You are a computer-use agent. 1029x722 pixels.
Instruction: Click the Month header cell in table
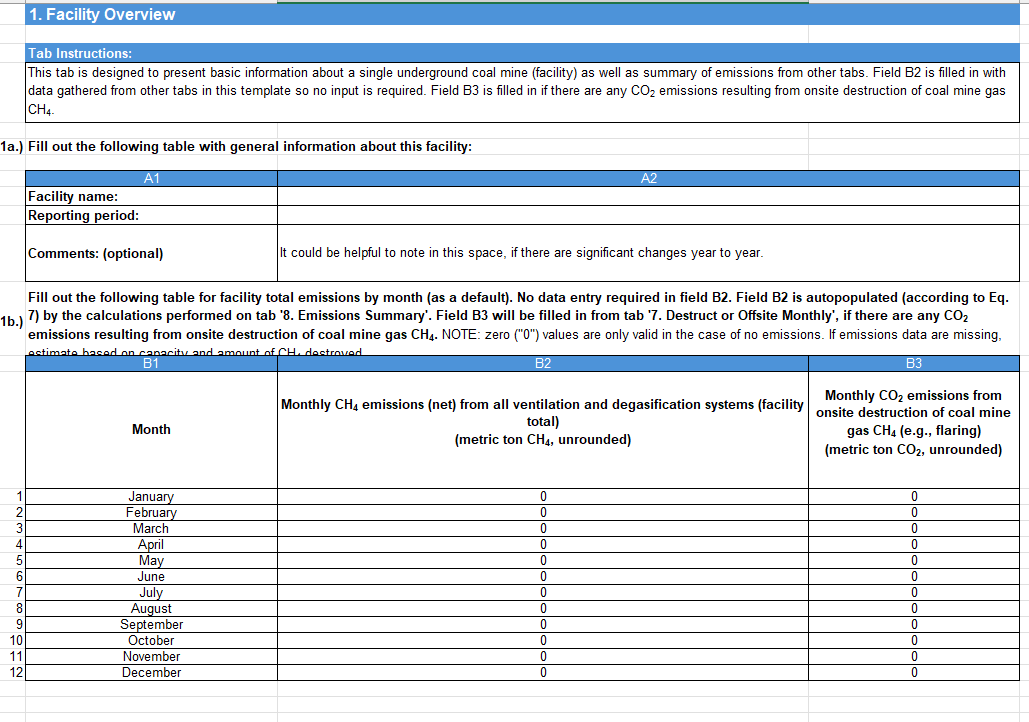[x=151, y=429]
